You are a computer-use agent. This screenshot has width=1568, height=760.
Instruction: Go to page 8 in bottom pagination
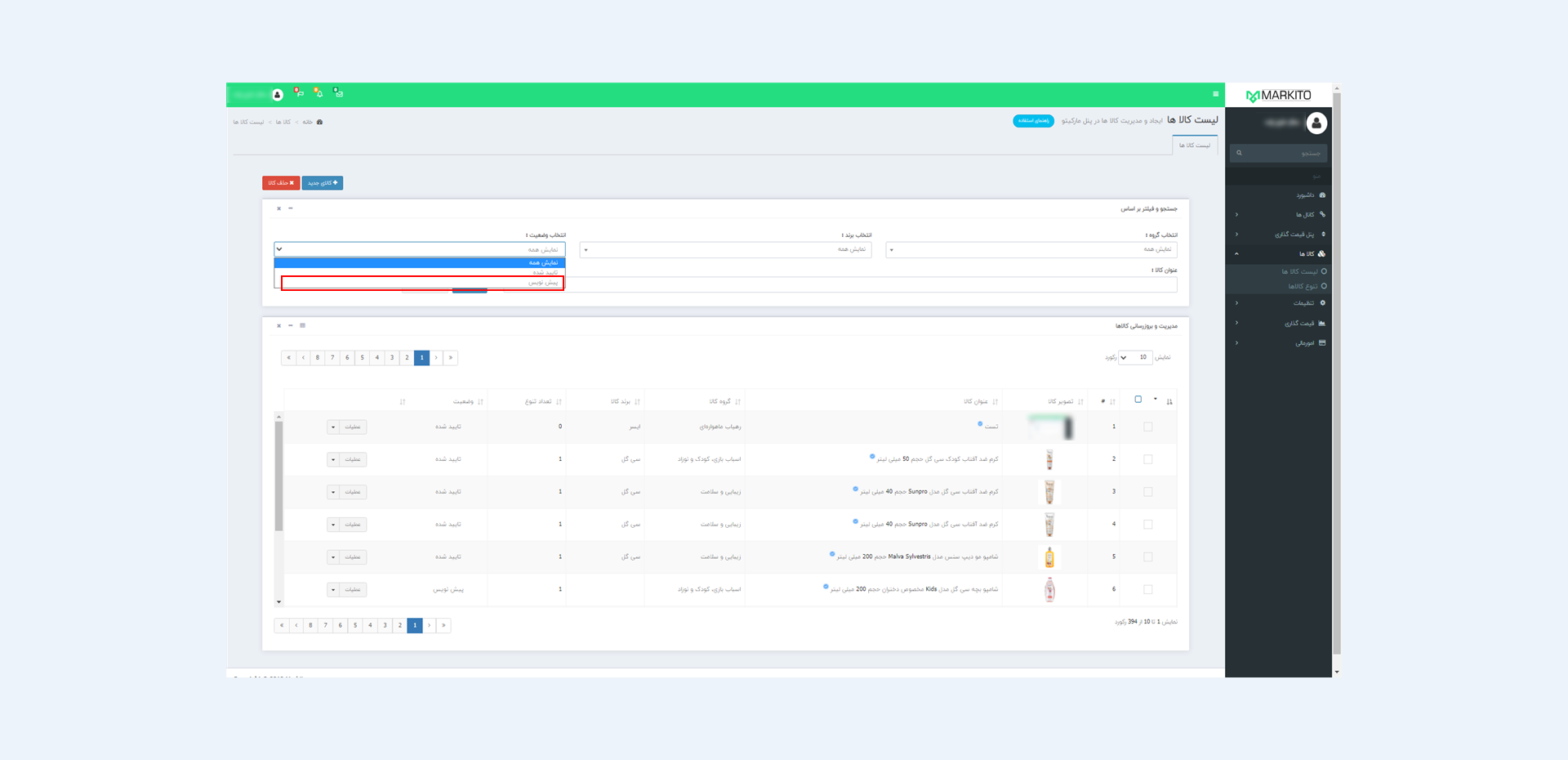pos(310,625)
